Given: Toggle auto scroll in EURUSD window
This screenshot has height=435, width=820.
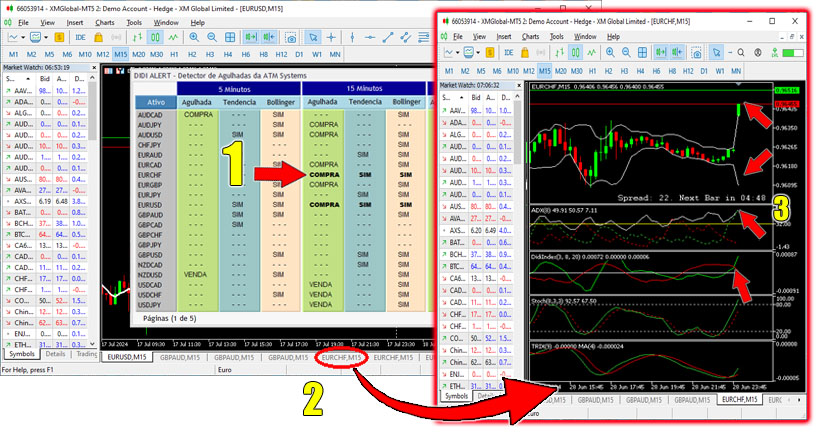Looking at the screenshot, I should 251,37.
